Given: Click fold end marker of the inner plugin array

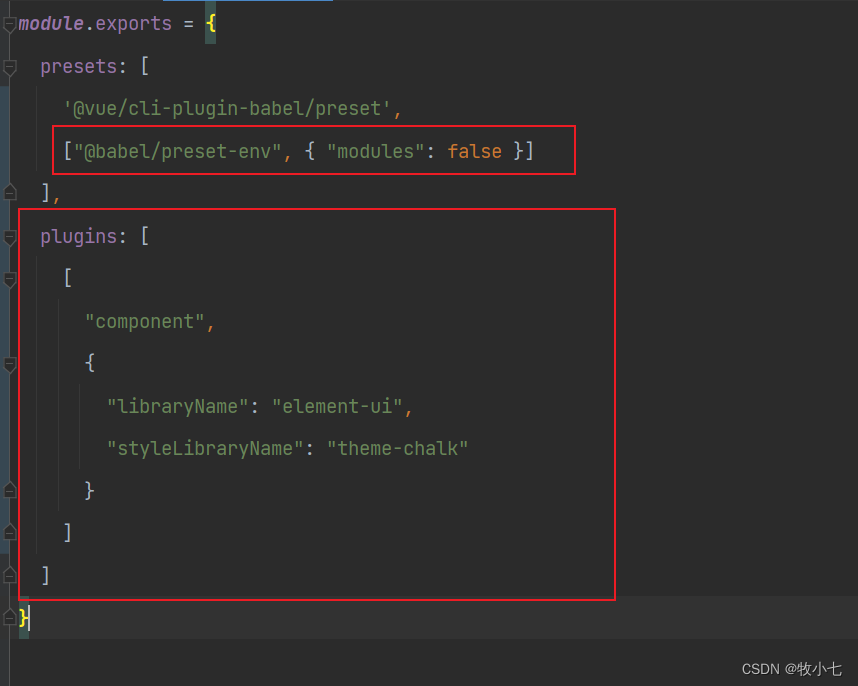Looking at the screenshot, I should point(9,532).
